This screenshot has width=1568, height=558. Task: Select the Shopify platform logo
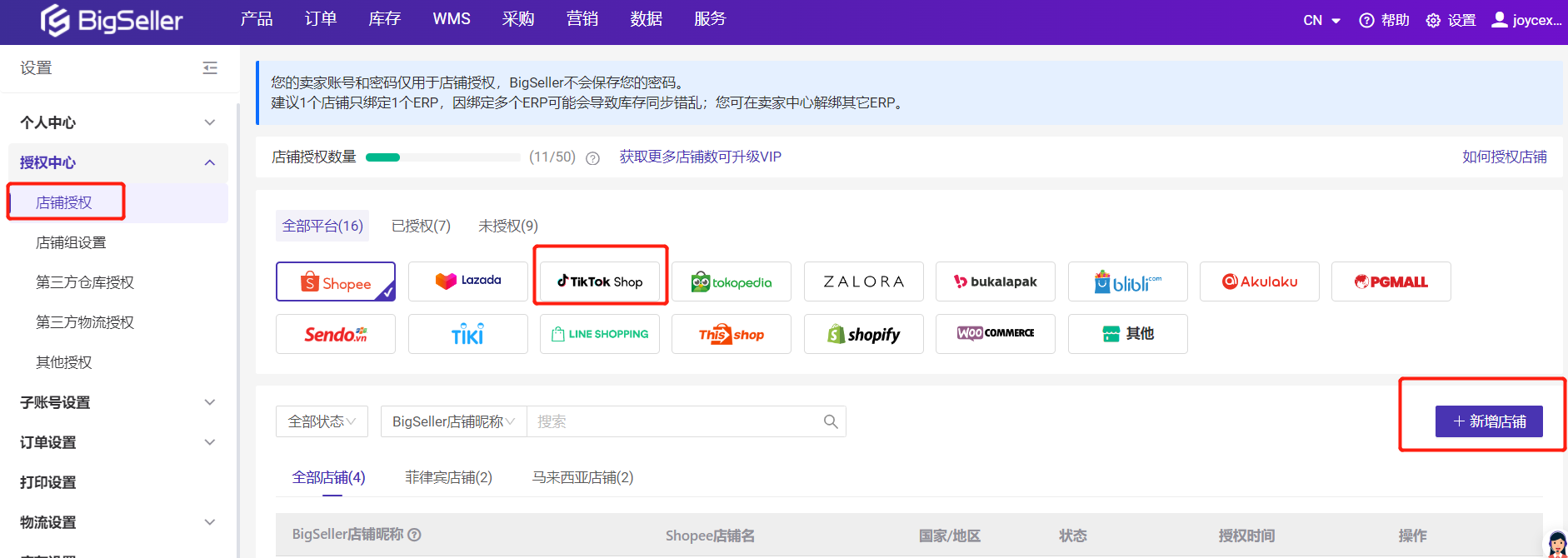tap(863, 334)
